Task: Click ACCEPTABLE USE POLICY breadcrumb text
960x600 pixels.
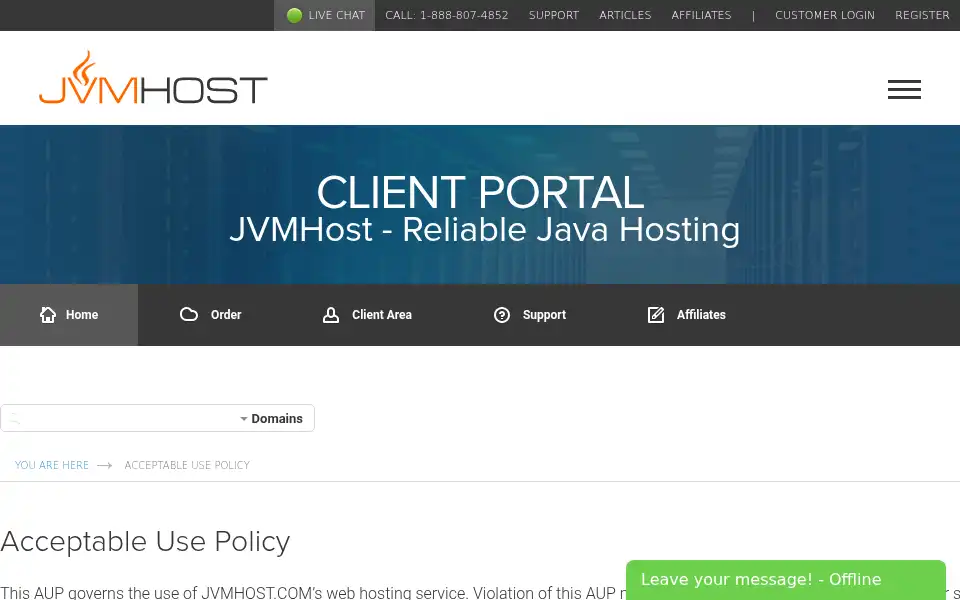Action: tap(187, 465)
